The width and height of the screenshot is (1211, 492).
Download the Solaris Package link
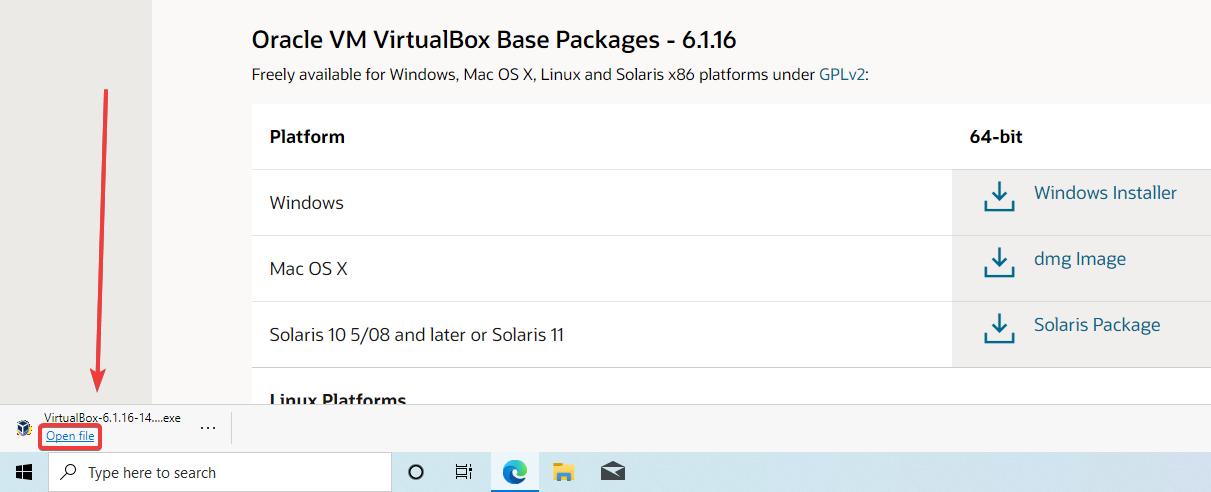(1097, 325)
